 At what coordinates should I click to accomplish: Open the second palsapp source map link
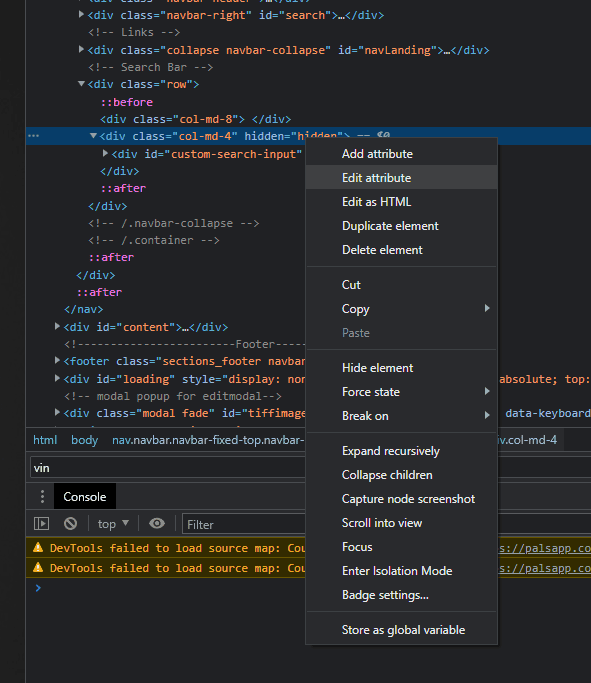click(544, 568)
